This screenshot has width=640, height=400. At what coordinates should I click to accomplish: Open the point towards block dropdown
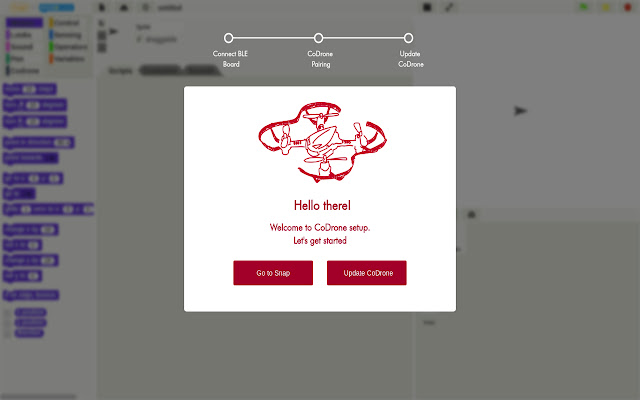point(53,158)
